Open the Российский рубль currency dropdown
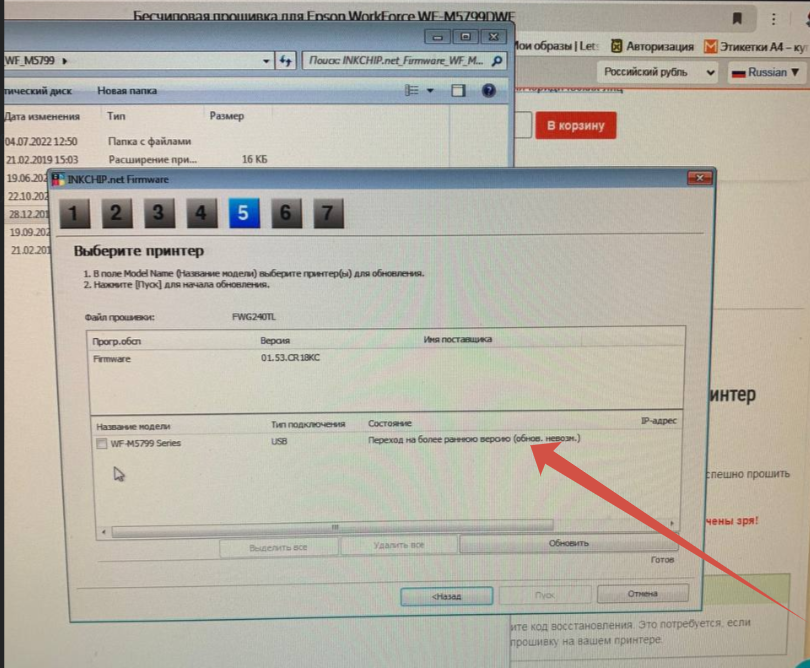The width and height of the screenshot is (810, 668). [658, 73]
